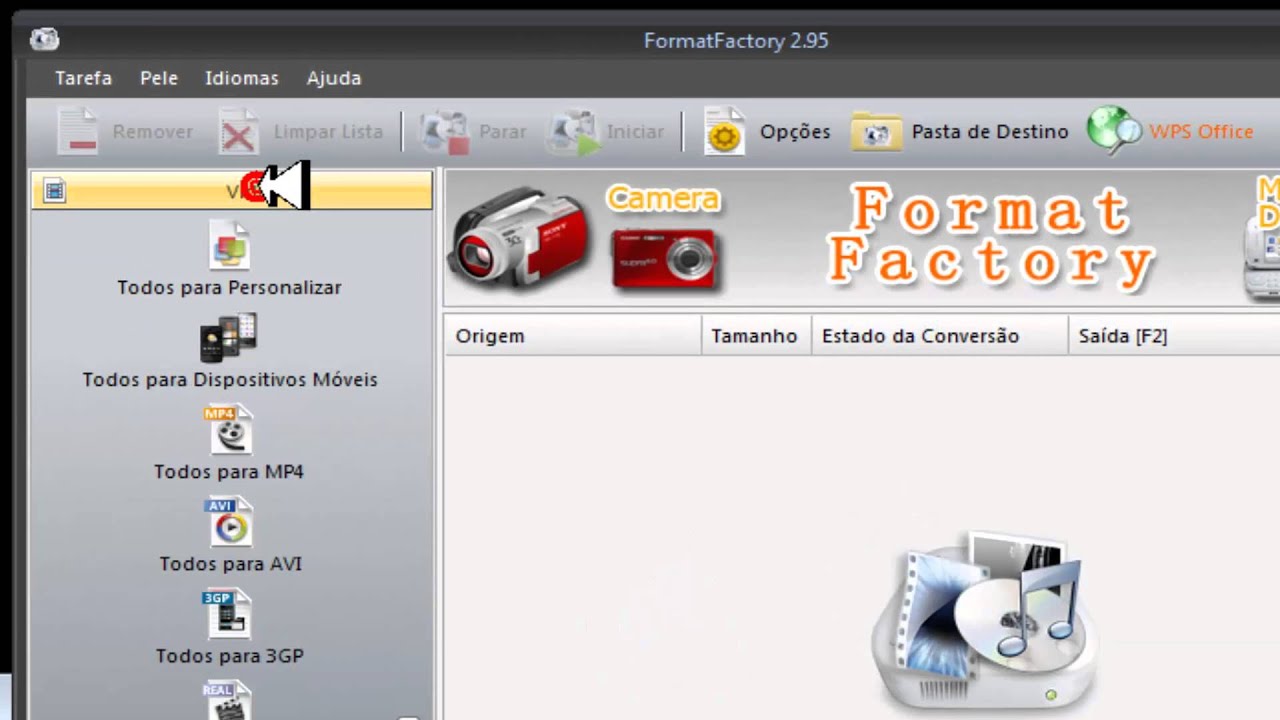Click the WPS Office globe icon

tap(1113, 131)
